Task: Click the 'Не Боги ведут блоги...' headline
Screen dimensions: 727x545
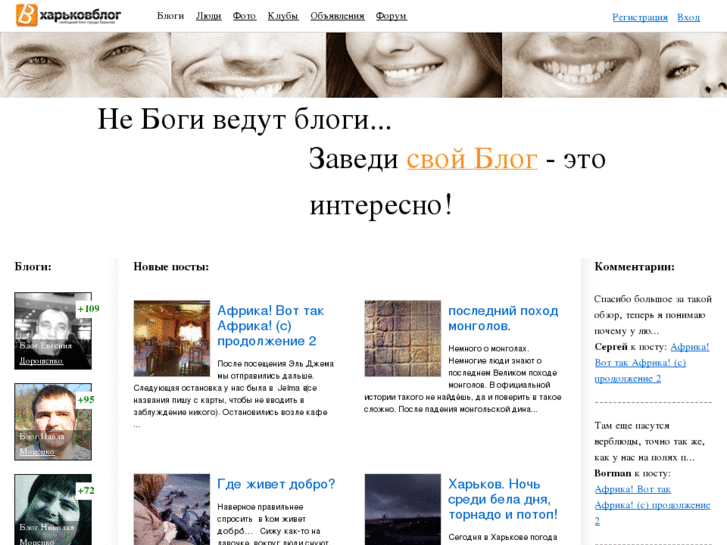Action: point(244,120)
